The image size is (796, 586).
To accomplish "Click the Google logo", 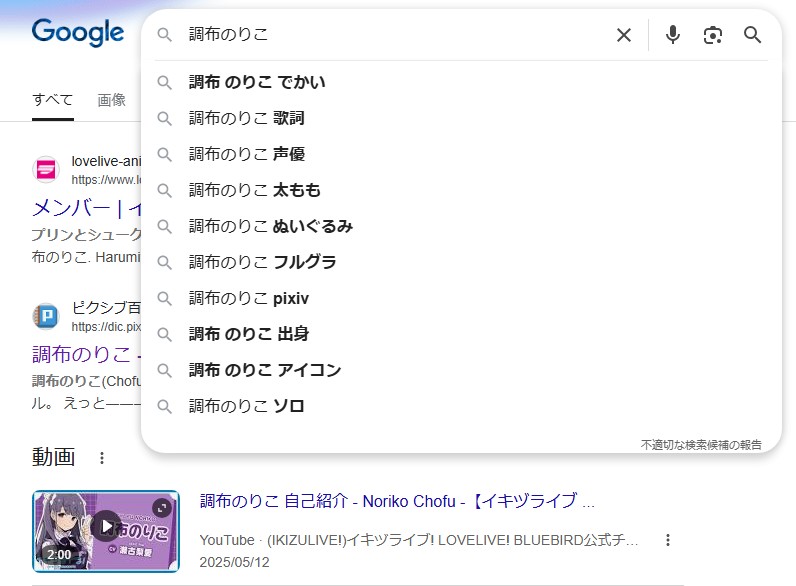I will 78,32.
